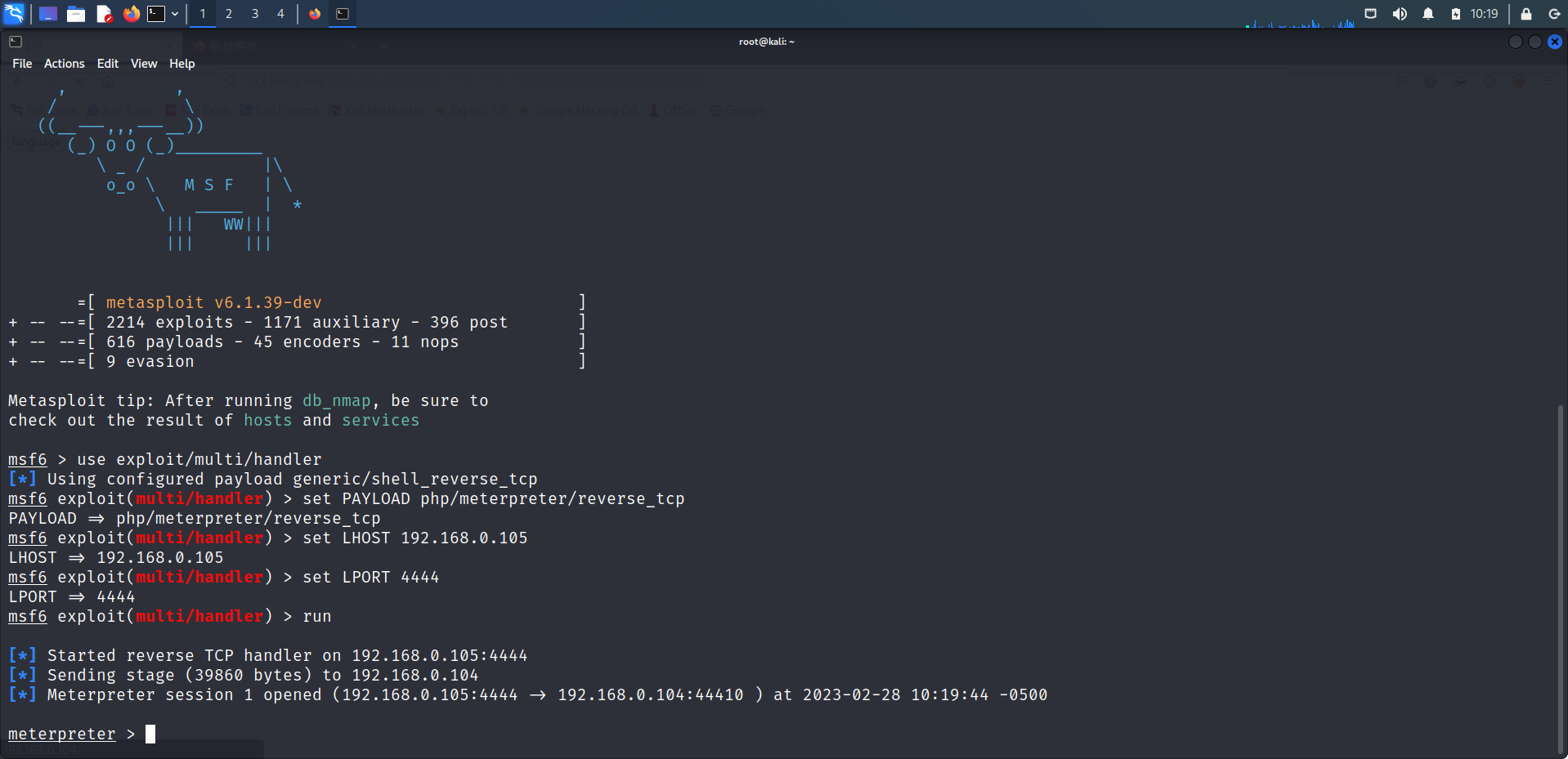
Task: Click '2214 exploits' banner text
Action: (x=169, y=322)
